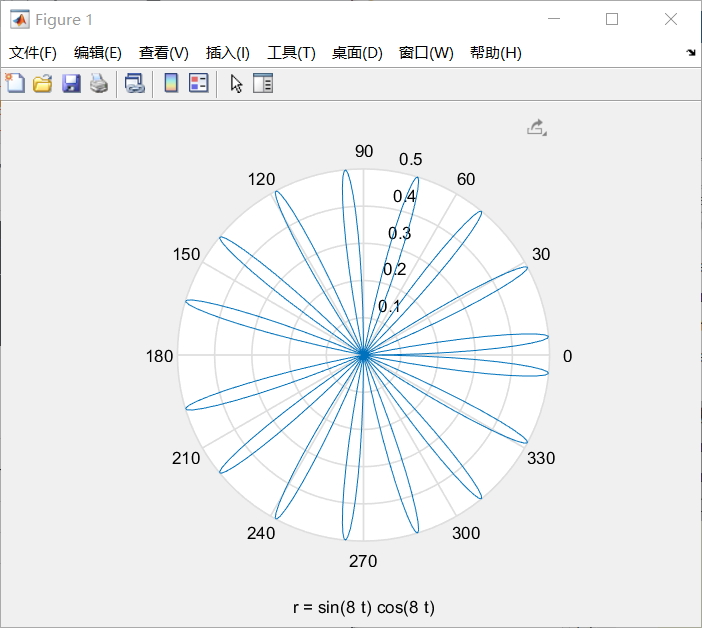
Task: Maximize the Figure 1 window
Action: 612,19
